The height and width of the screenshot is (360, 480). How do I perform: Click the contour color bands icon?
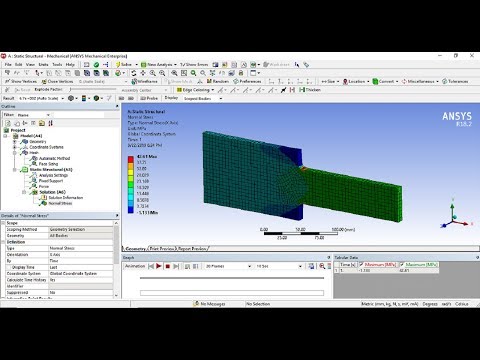coord(84,98)
